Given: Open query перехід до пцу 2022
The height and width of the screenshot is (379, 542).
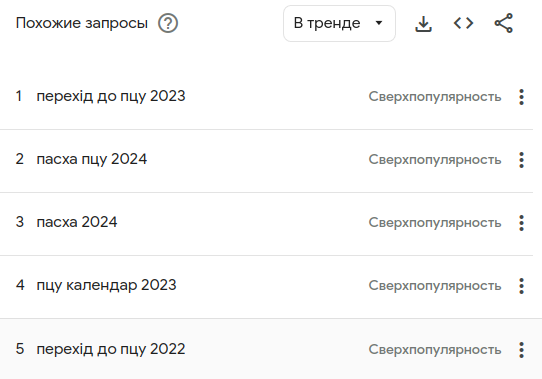Looking at the screenshot, I should pyautogui.click(x=111, y=349).
